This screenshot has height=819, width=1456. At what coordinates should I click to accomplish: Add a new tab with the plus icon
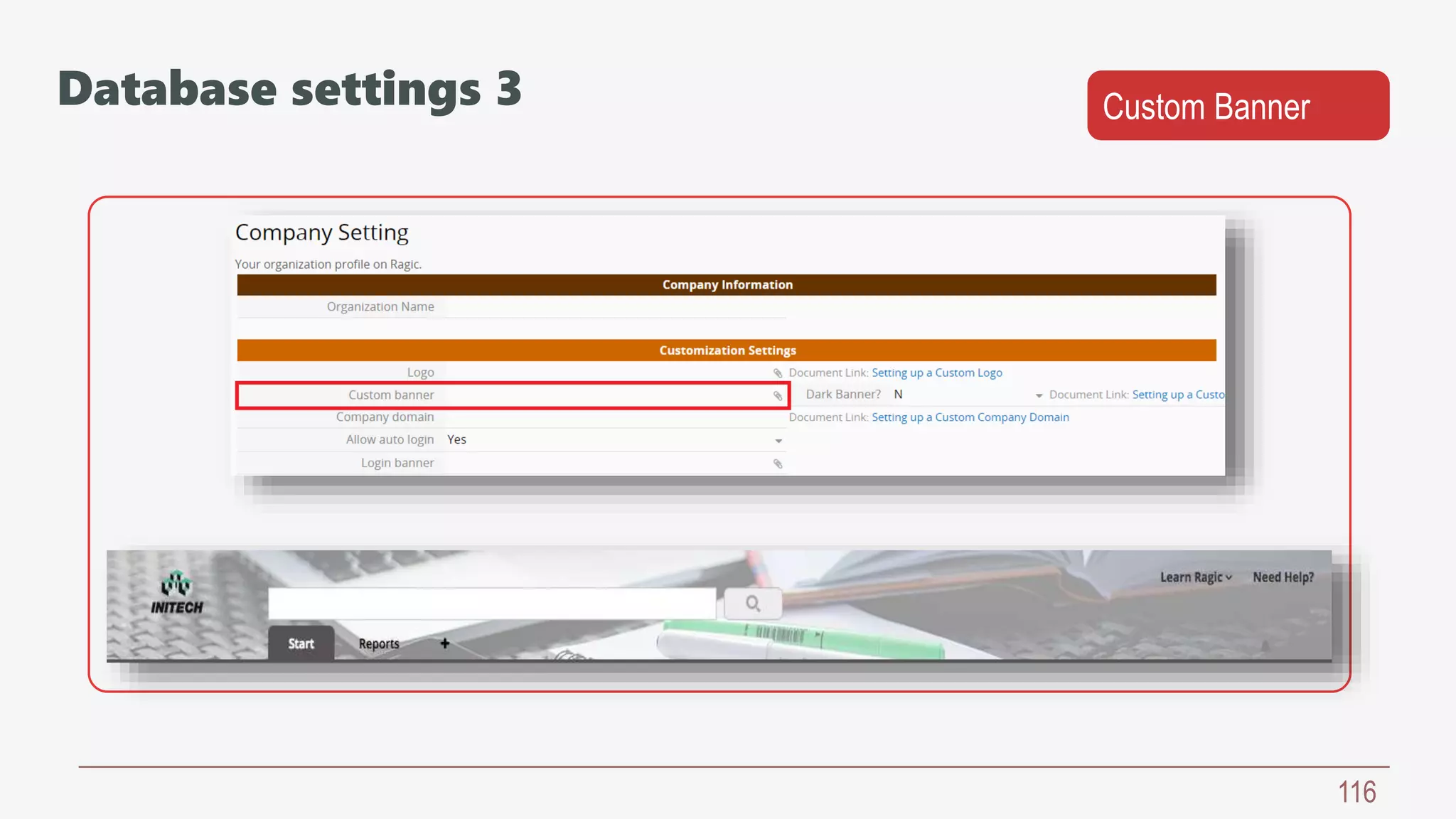point(444,643)
